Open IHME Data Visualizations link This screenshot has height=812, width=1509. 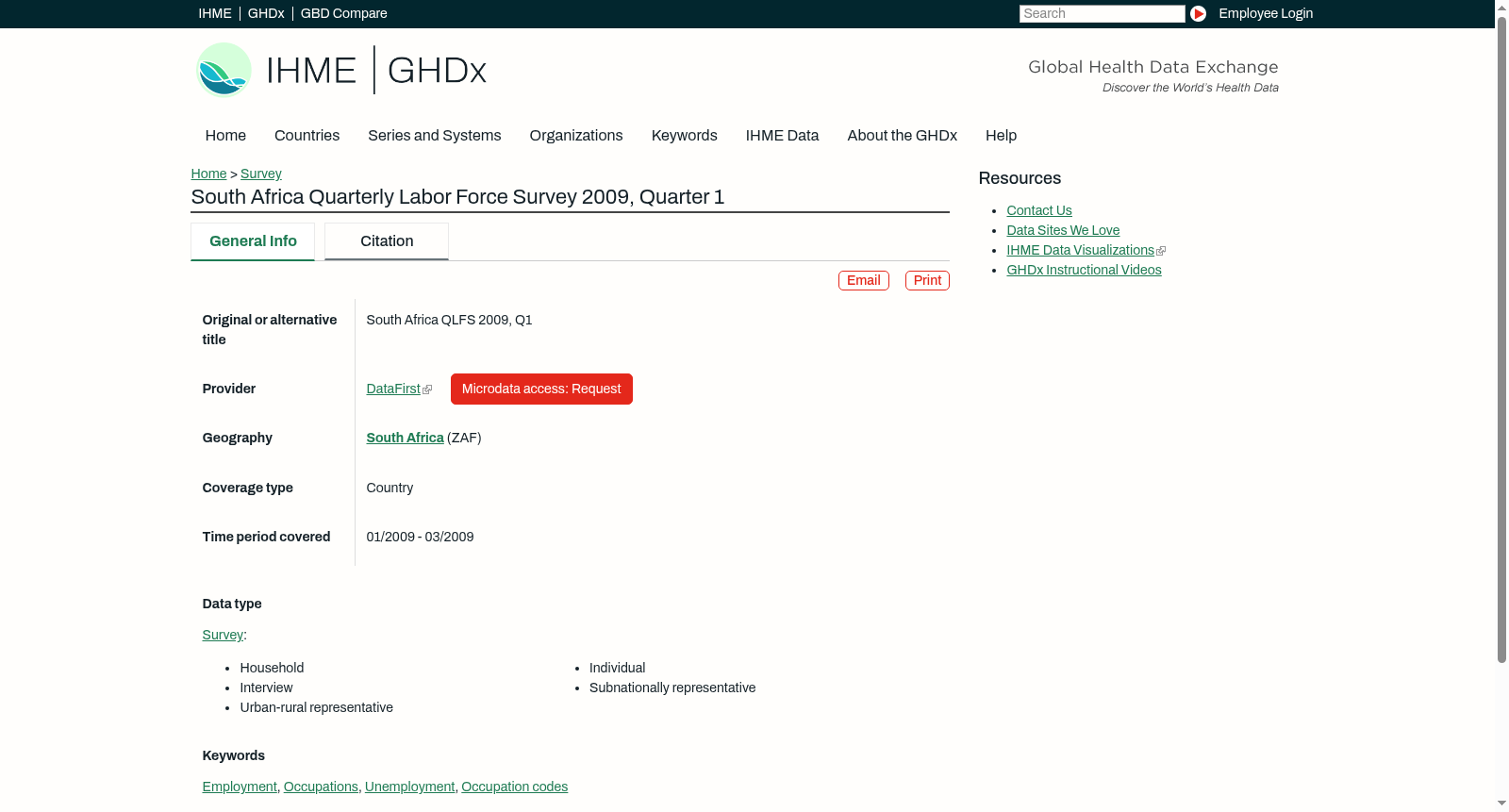click(x=1080, y=250)
